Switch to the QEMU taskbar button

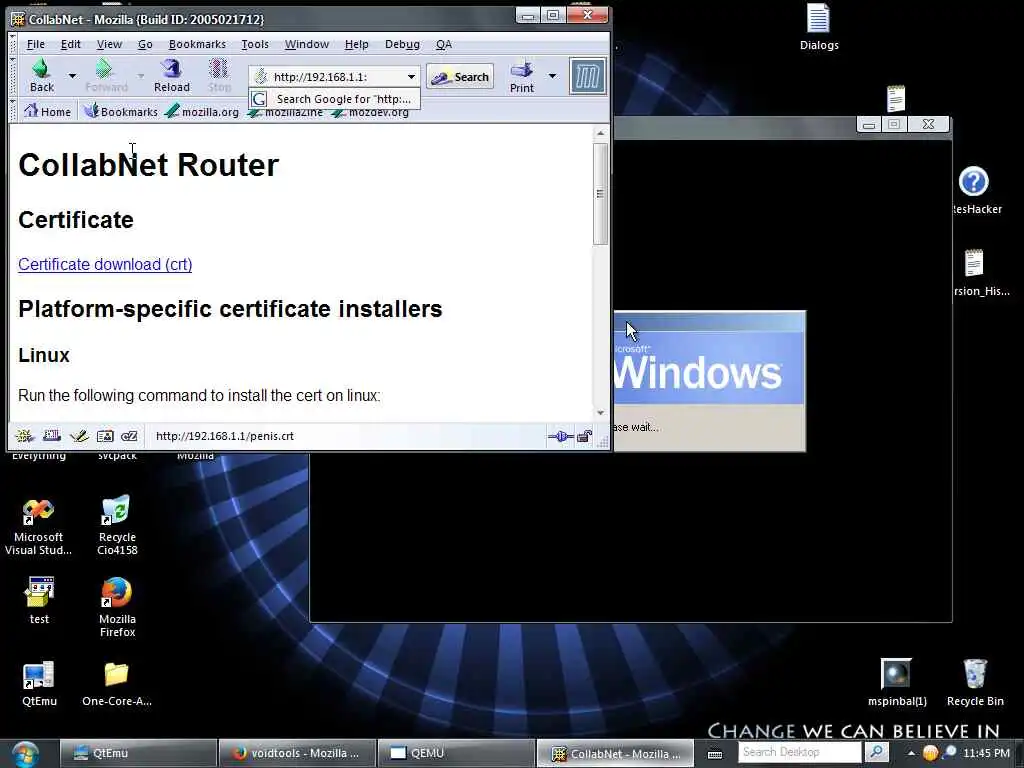(x=456, y=753)
